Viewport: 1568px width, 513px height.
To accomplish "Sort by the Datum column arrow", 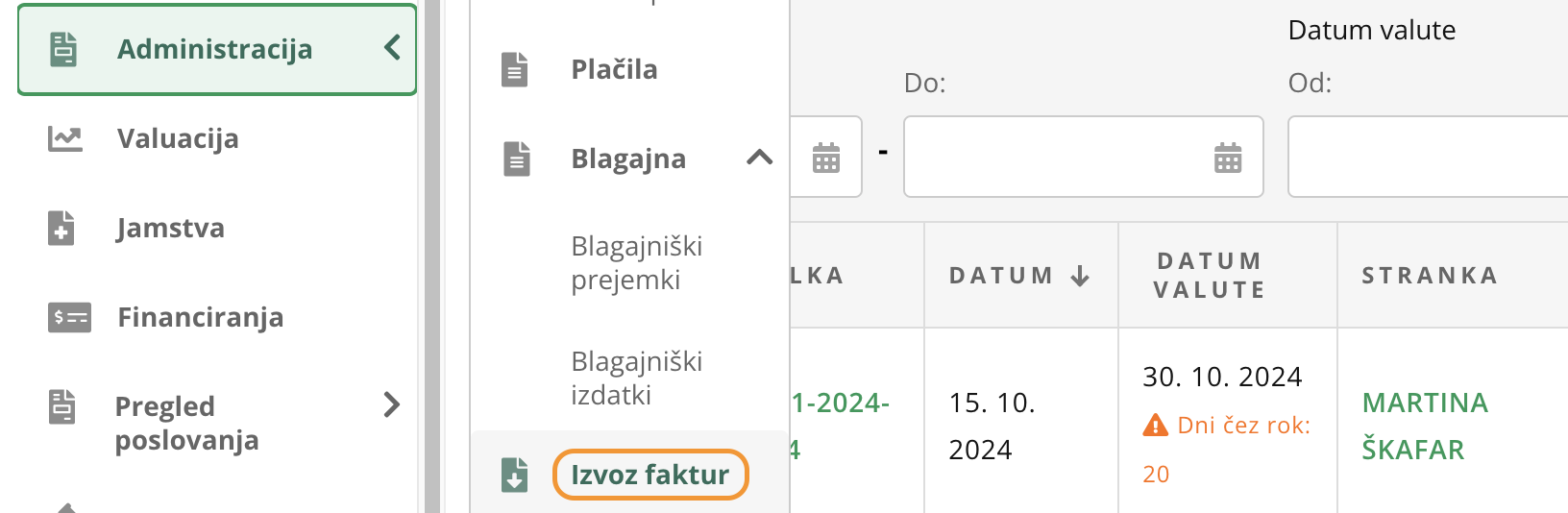I will [1080, 276].
